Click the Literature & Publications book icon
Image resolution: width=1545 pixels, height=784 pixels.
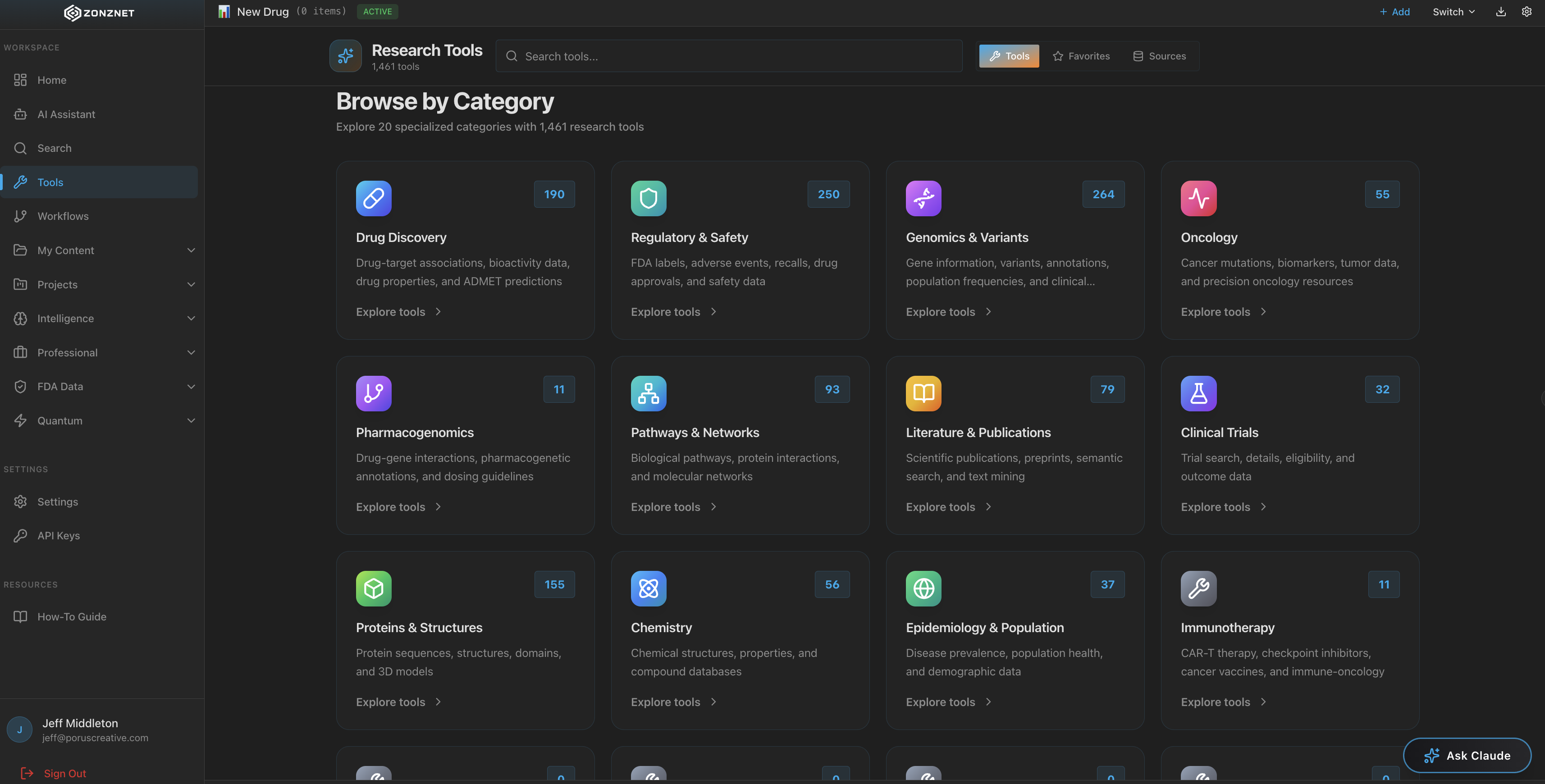point(923,393)
